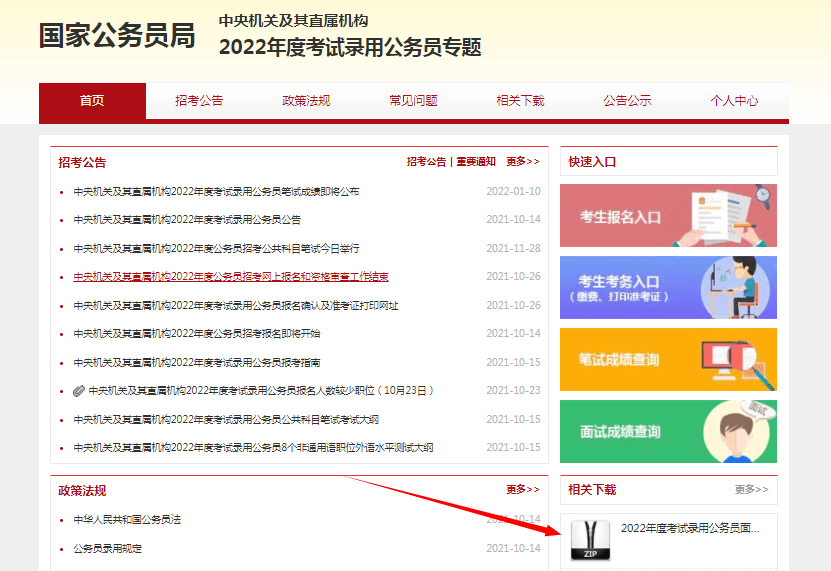Open the 公共科目笔试考试大纲 link
Image resolution: width=831 pixels, height=571 pixels.
click(226, 420)
